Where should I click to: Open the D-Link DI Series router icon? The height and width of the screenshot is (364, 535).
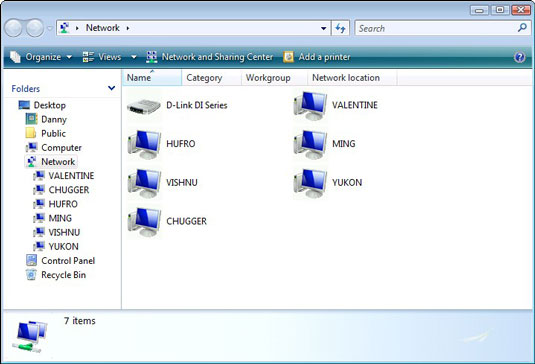coord(144,106)
